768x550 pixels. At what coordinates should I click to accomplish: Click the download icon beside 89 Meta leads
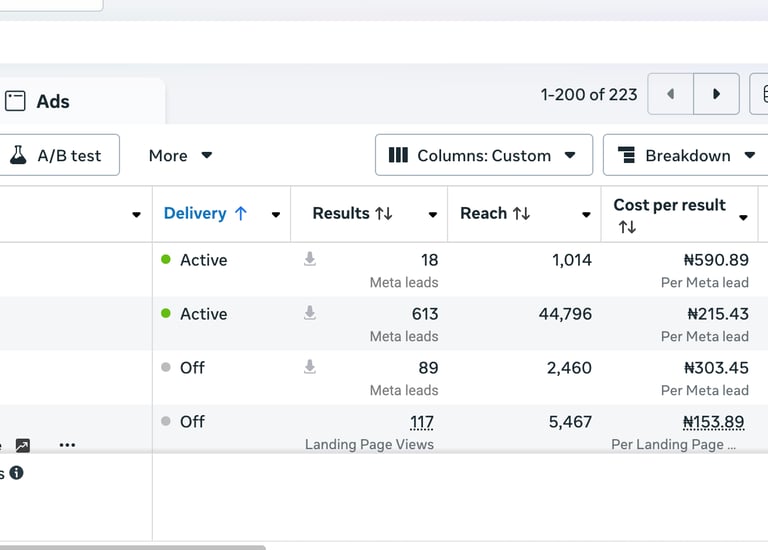(310, 367)
